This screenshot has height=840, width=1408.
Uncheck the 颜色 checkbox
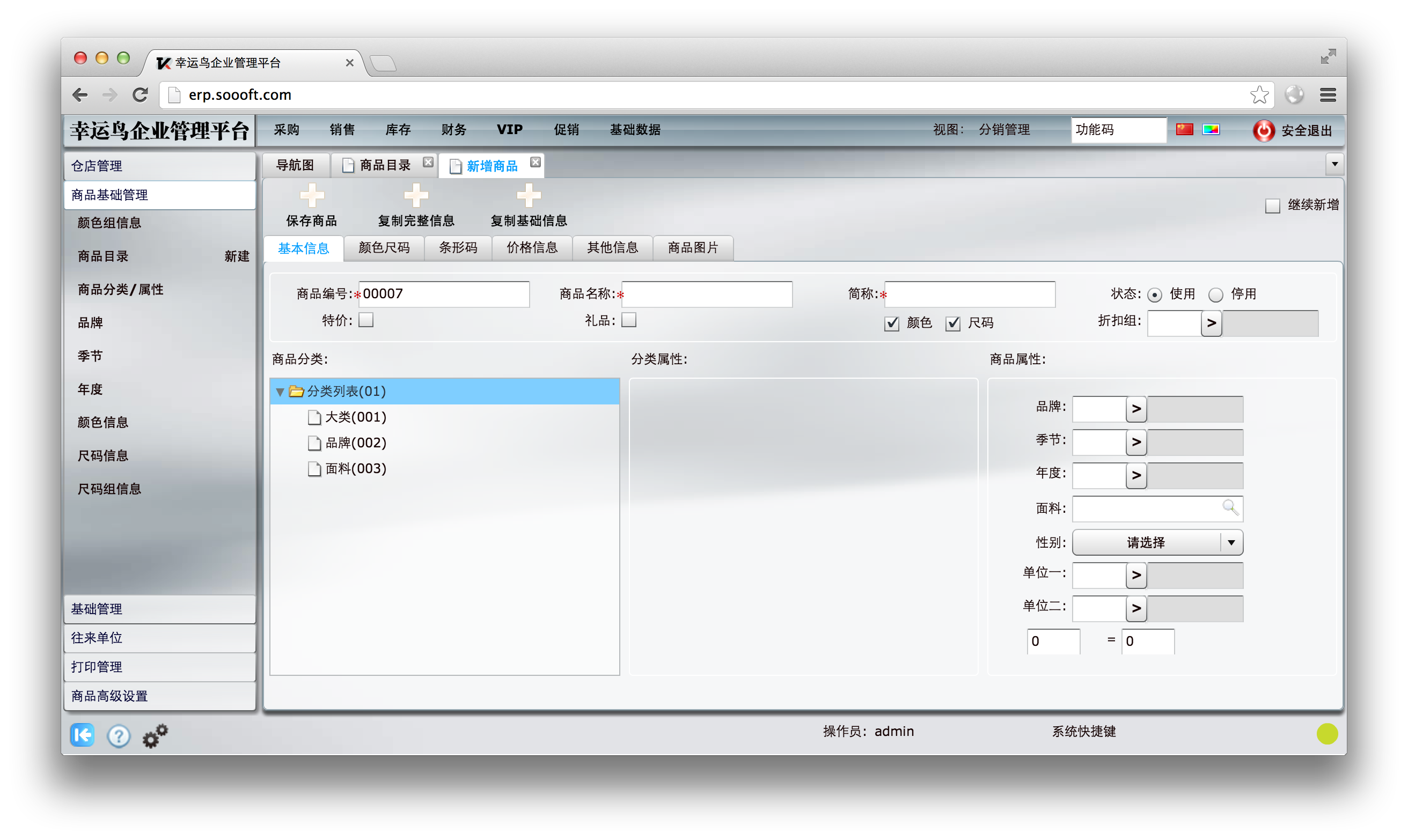click(x=892, y=323)
